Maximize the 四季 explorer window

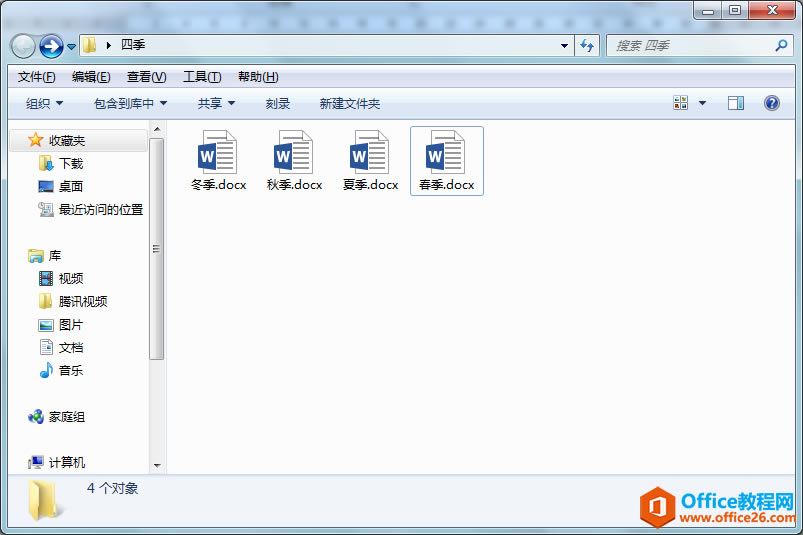[x=735, y=10]
